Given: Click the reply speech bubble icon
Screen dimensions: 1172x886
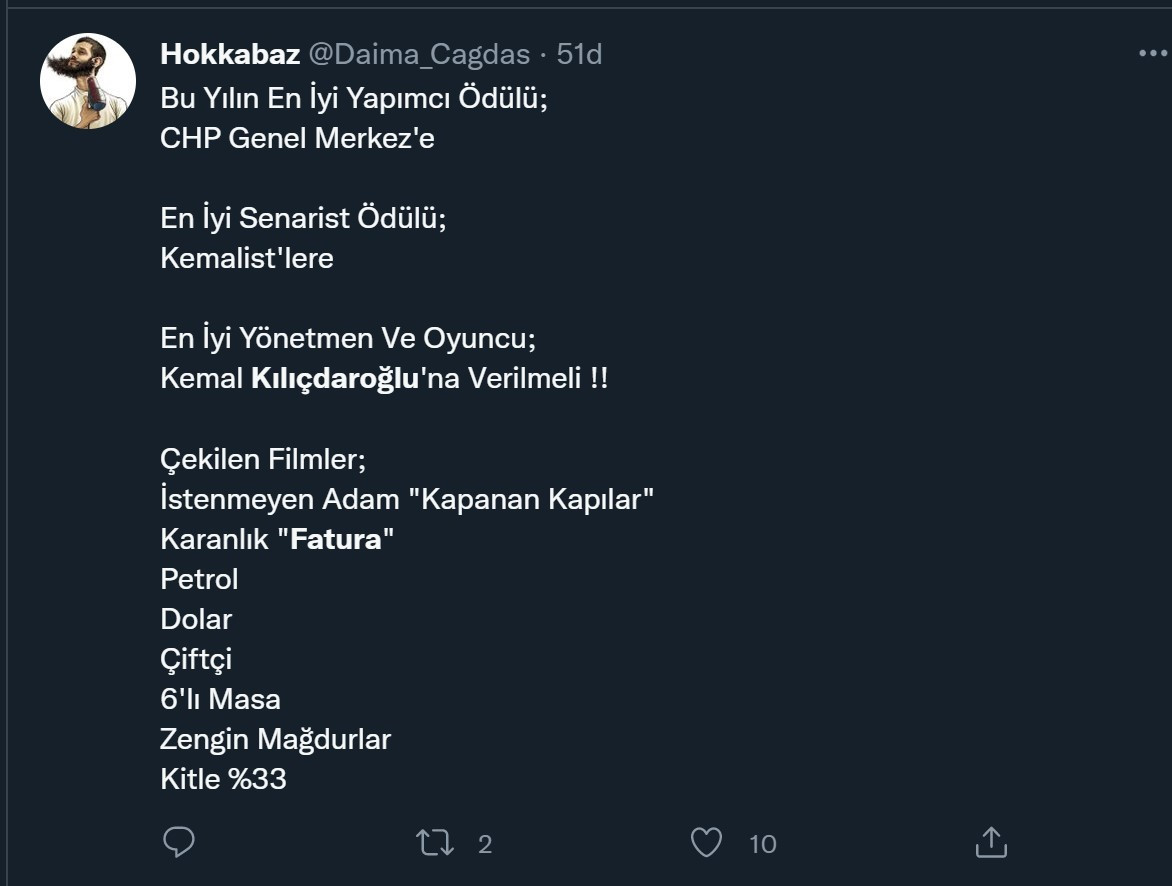Looking at the screenshot, I should tap(178, 843).
